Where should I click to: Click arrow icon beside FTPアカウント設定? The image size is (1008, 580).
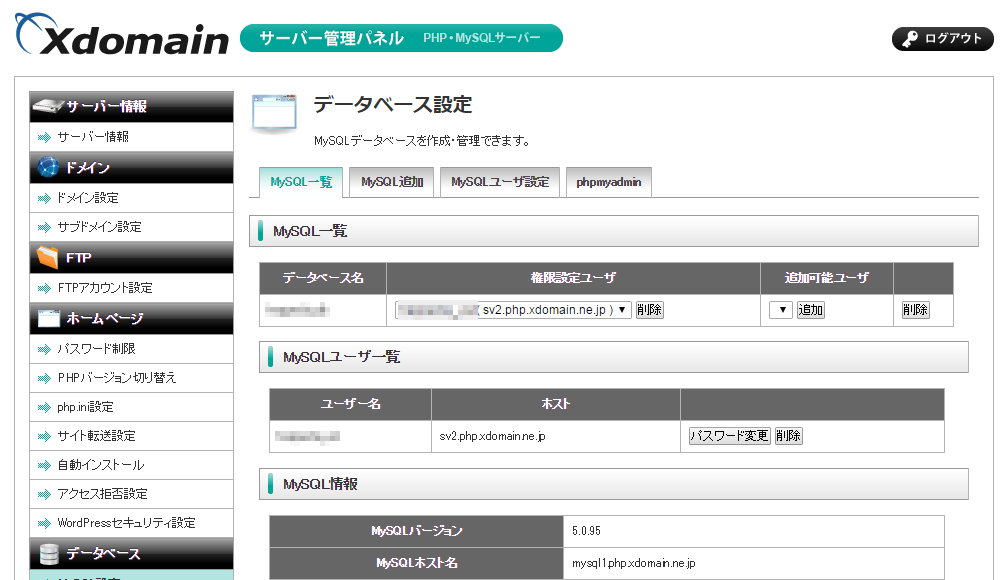click(x=44, y=288)
